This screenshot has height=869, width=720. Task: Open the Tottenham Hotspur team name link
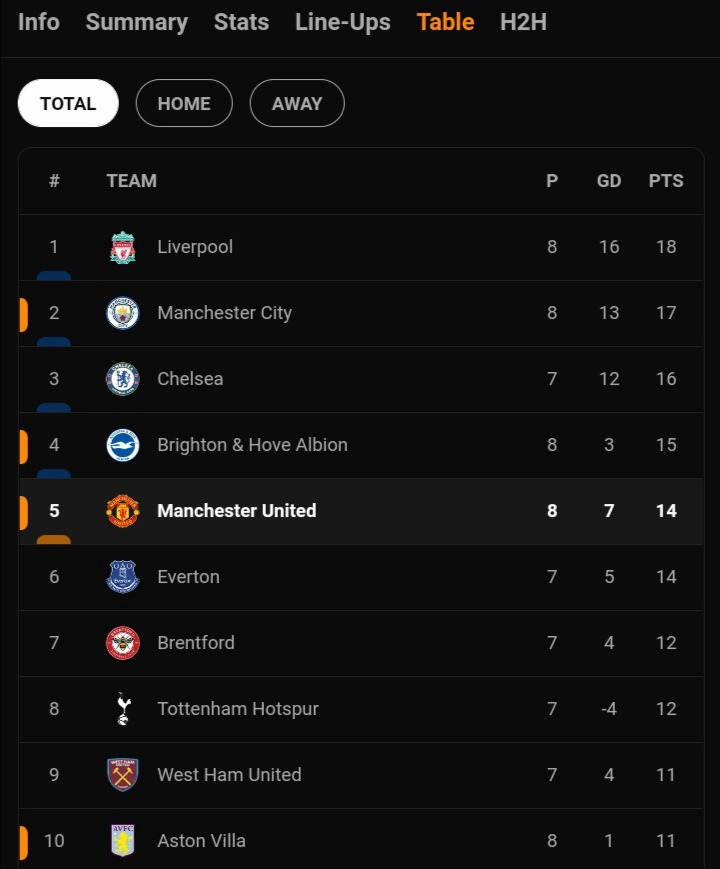click(x=238, y=709)
